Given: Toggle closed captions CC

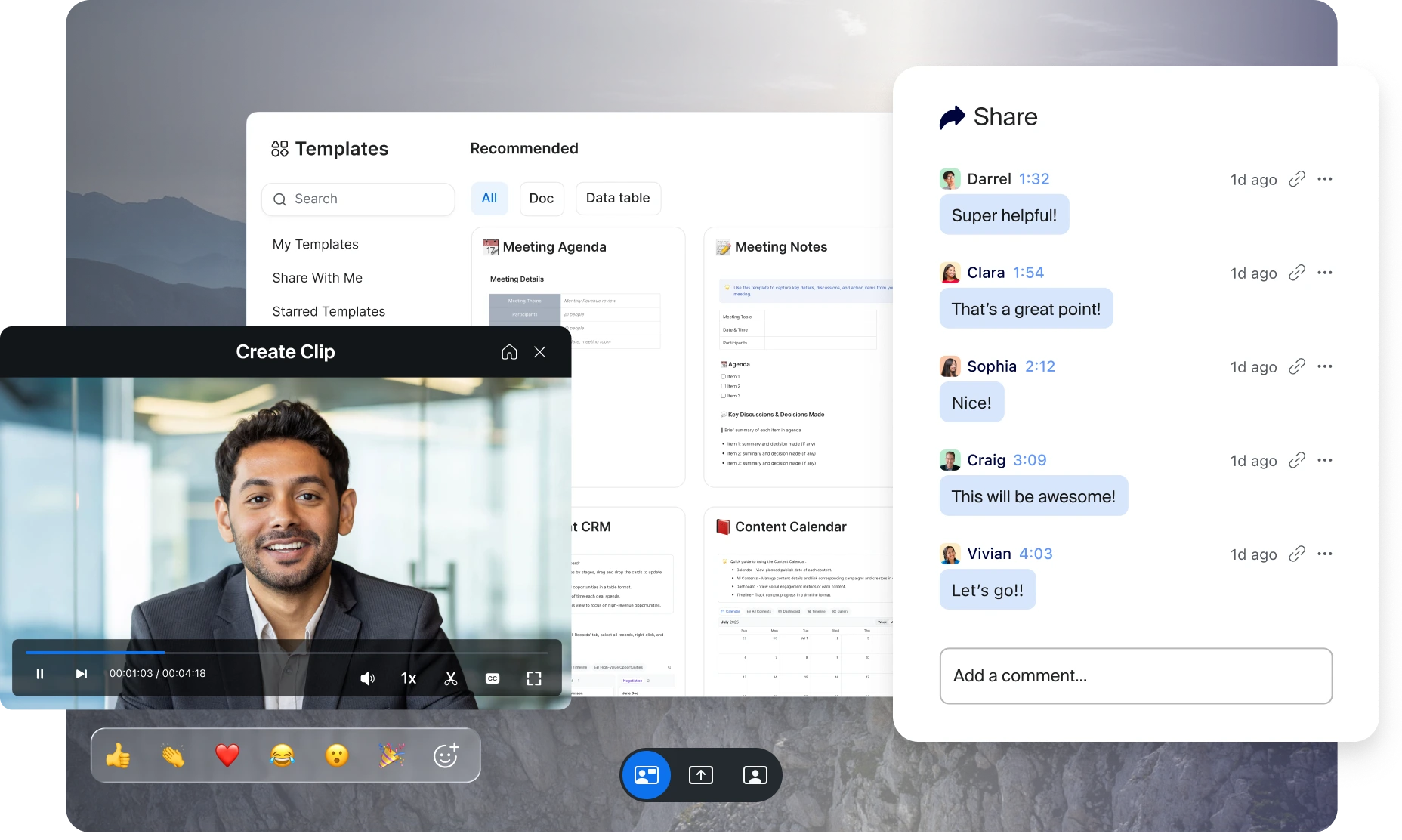Looking at the screenshot, I should click(493, 678).
